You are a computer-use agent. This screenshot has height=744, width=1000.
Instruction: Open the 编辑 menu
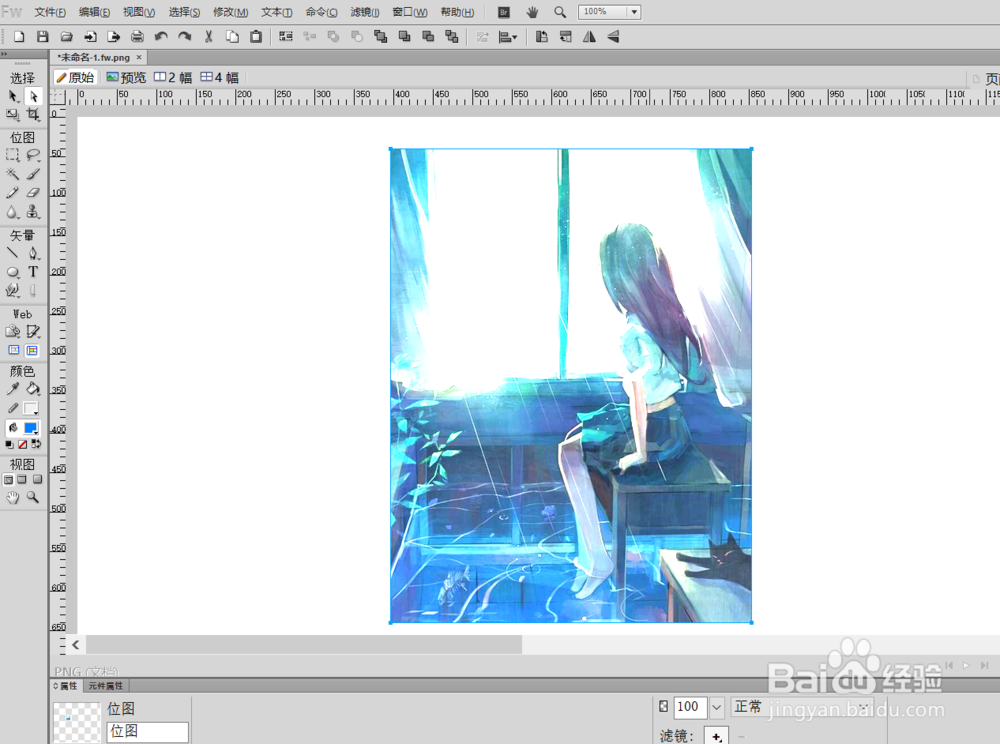click(94, 12)
